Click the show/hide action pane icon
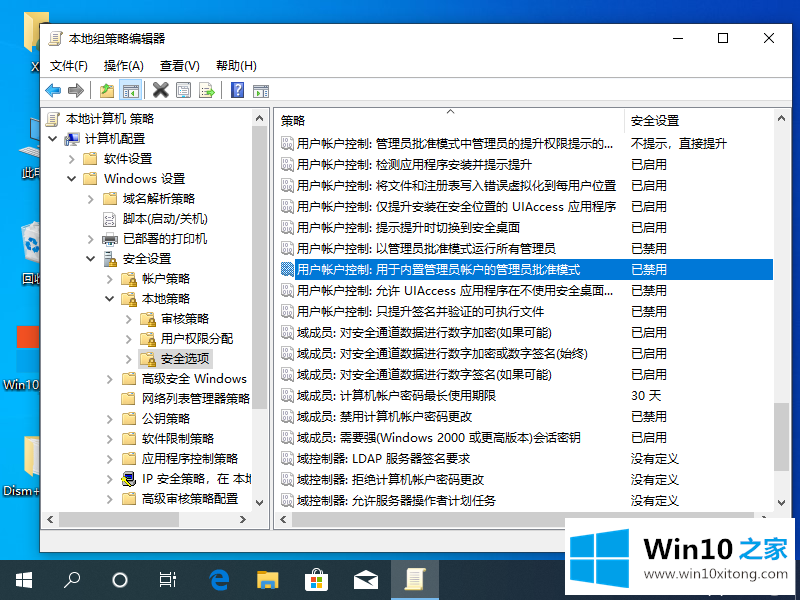The image size is (800, 600). coord(261,91)
